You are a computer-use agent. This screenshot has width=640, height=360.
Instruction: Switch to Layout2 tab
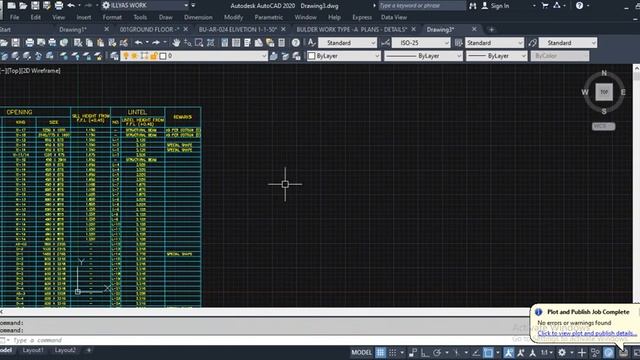[65, 350]
